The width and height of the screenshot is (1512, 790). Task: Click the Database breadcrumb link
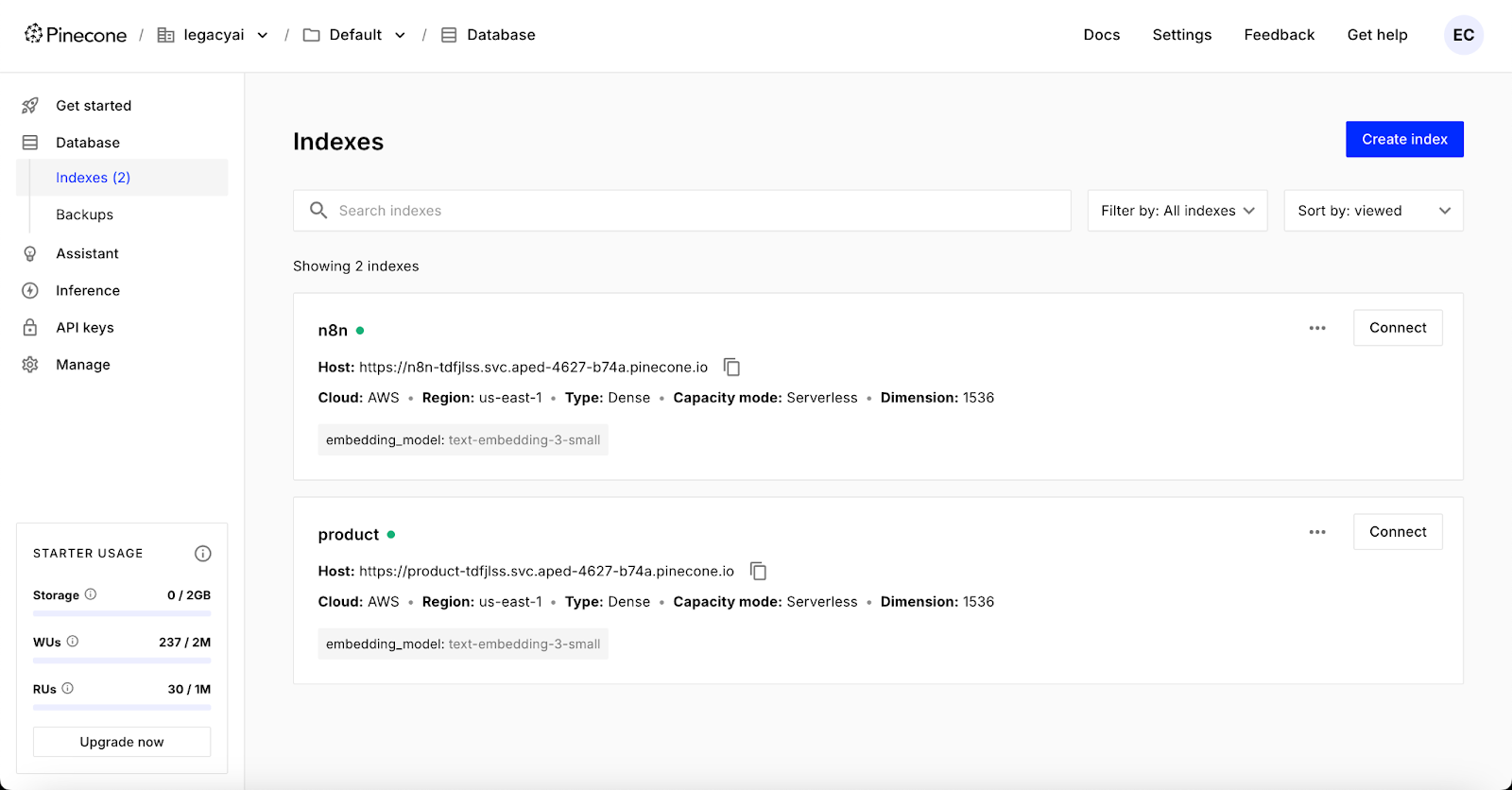point(501,35)
